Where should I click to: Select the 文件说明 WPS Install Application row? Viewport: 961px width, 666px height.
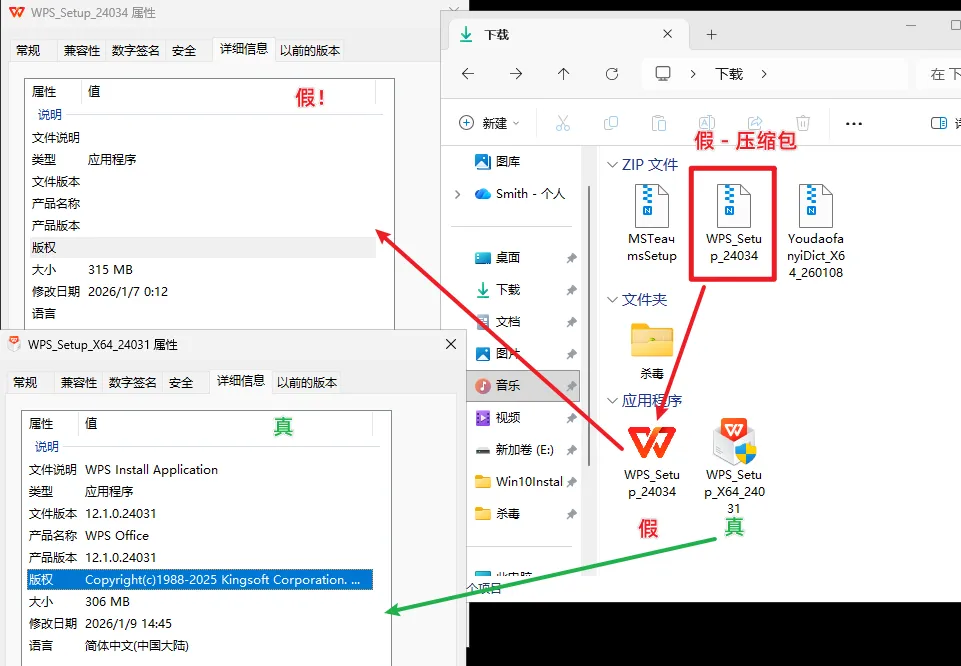[200, 470]
